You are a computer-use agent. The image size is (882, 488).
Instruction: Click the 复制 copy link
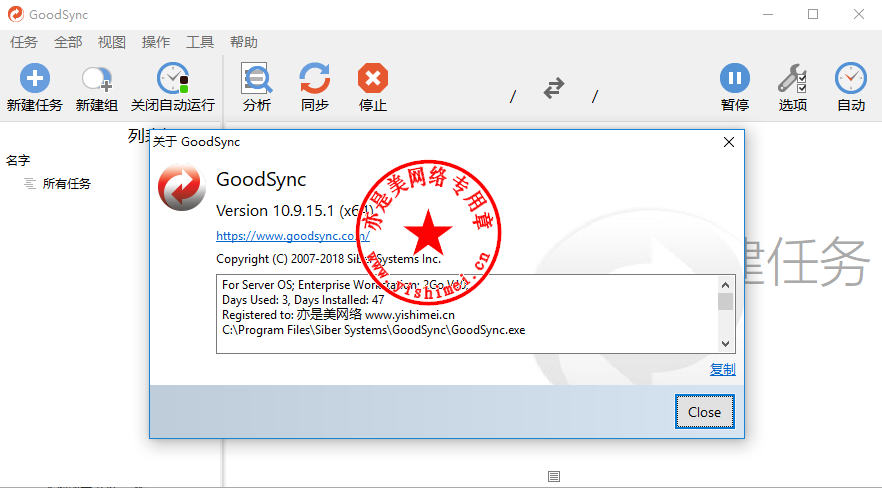(722, 369)
